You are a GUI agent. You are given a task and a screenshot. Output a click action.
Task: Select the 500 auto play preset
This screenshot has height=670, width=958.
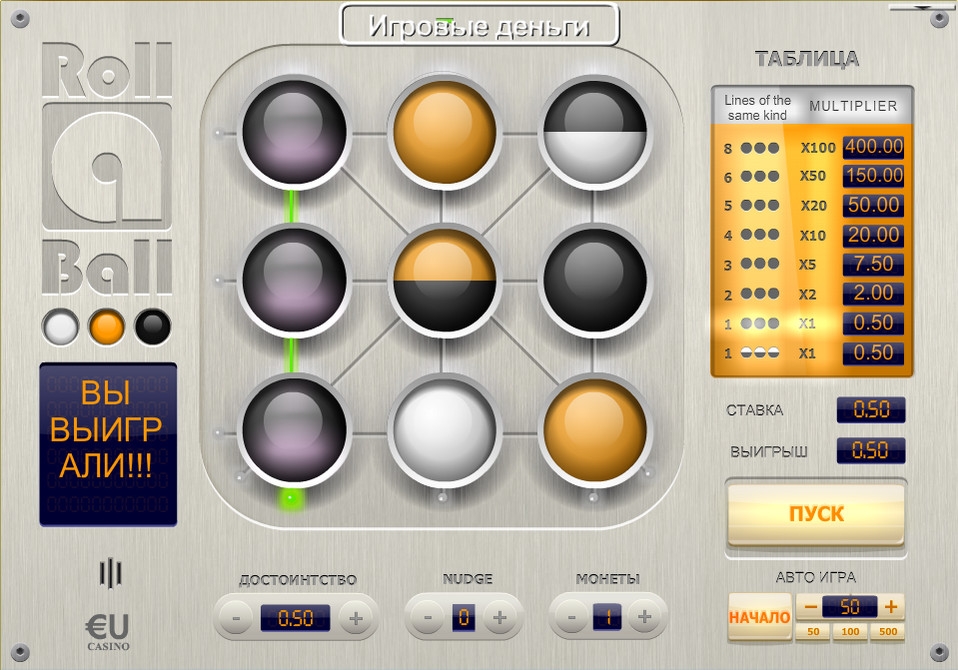[x=888, y=632]
